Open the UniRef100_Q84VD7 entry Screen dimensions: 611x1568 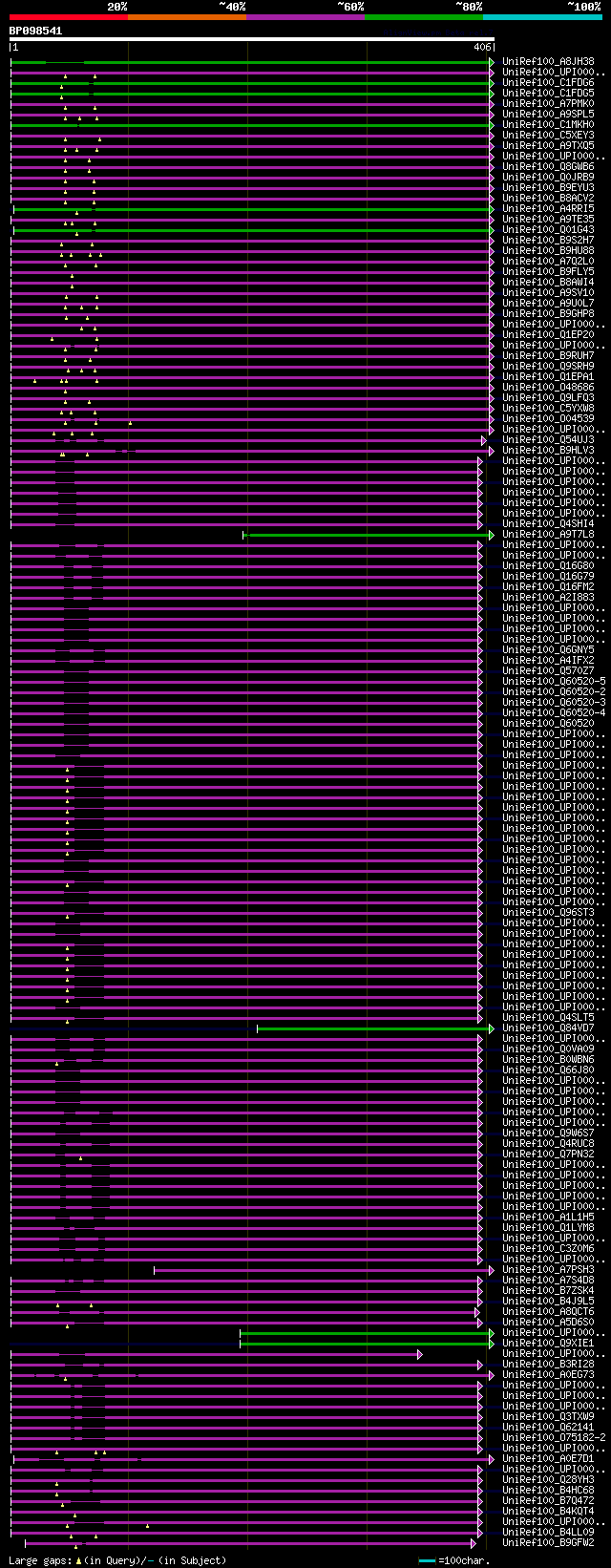click(x=548, y=1028)
